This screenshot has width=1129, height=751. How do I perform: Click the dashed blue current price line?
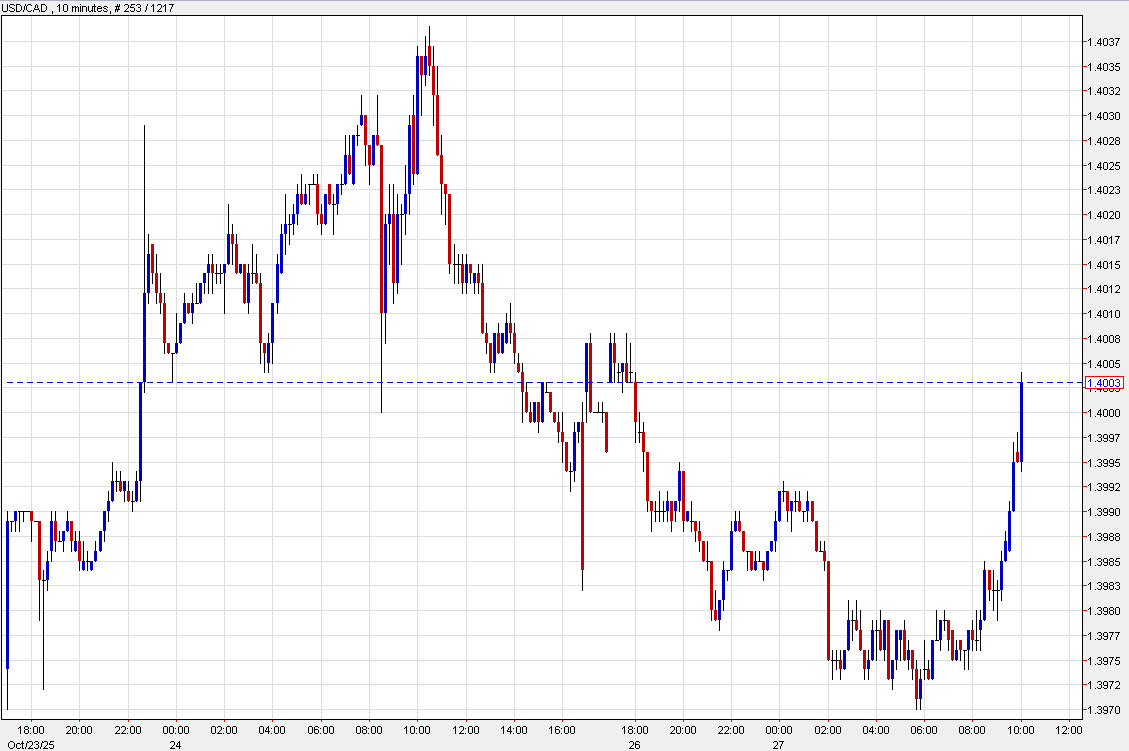pos(700,383)
